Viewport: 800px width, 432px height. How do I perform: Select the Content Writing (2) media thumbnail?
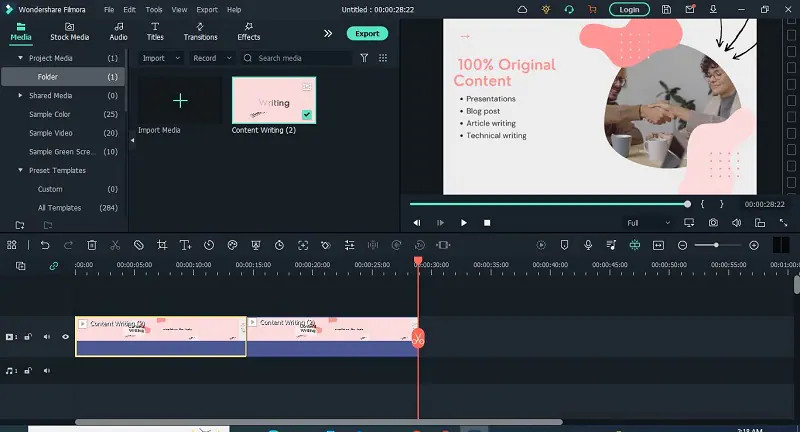click(x=274, y=100)
